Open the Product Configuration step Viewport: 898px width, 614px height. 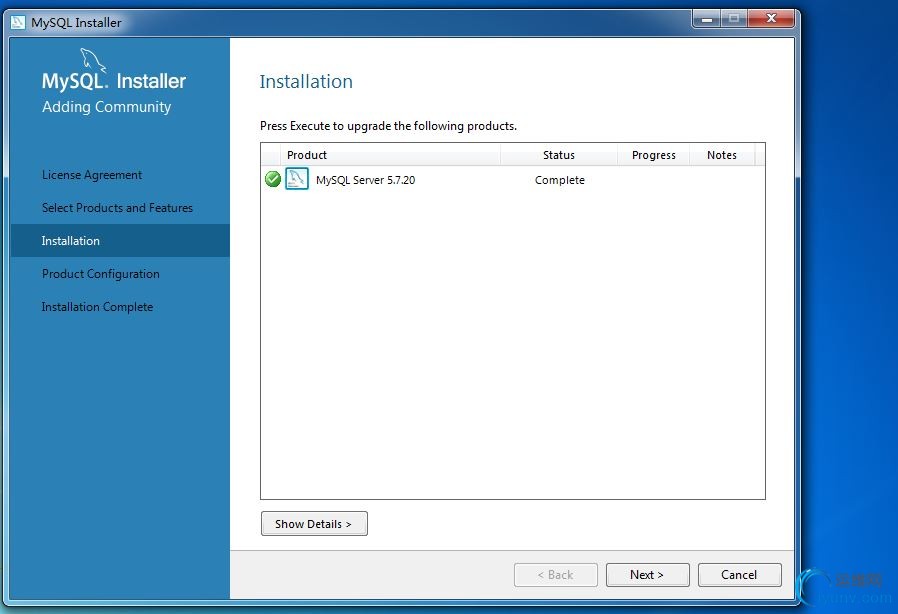pos(101,274)
